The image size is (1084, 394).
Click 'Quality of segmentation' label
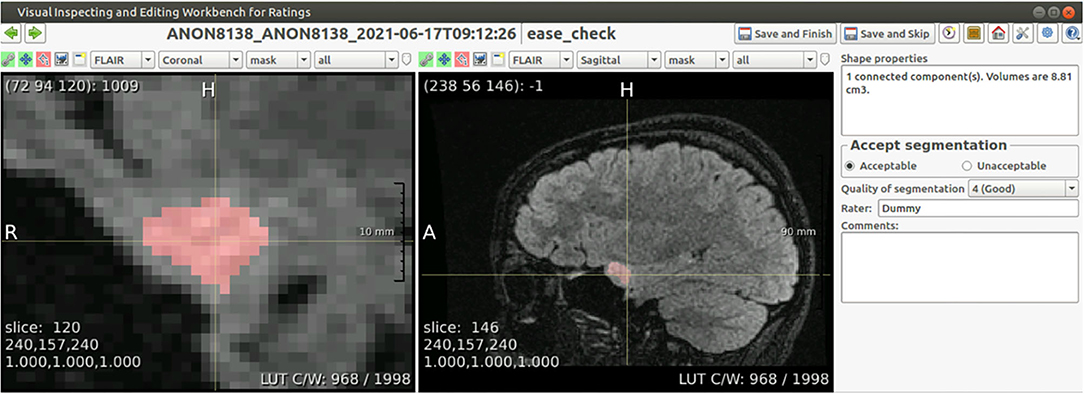coord(902,189)
